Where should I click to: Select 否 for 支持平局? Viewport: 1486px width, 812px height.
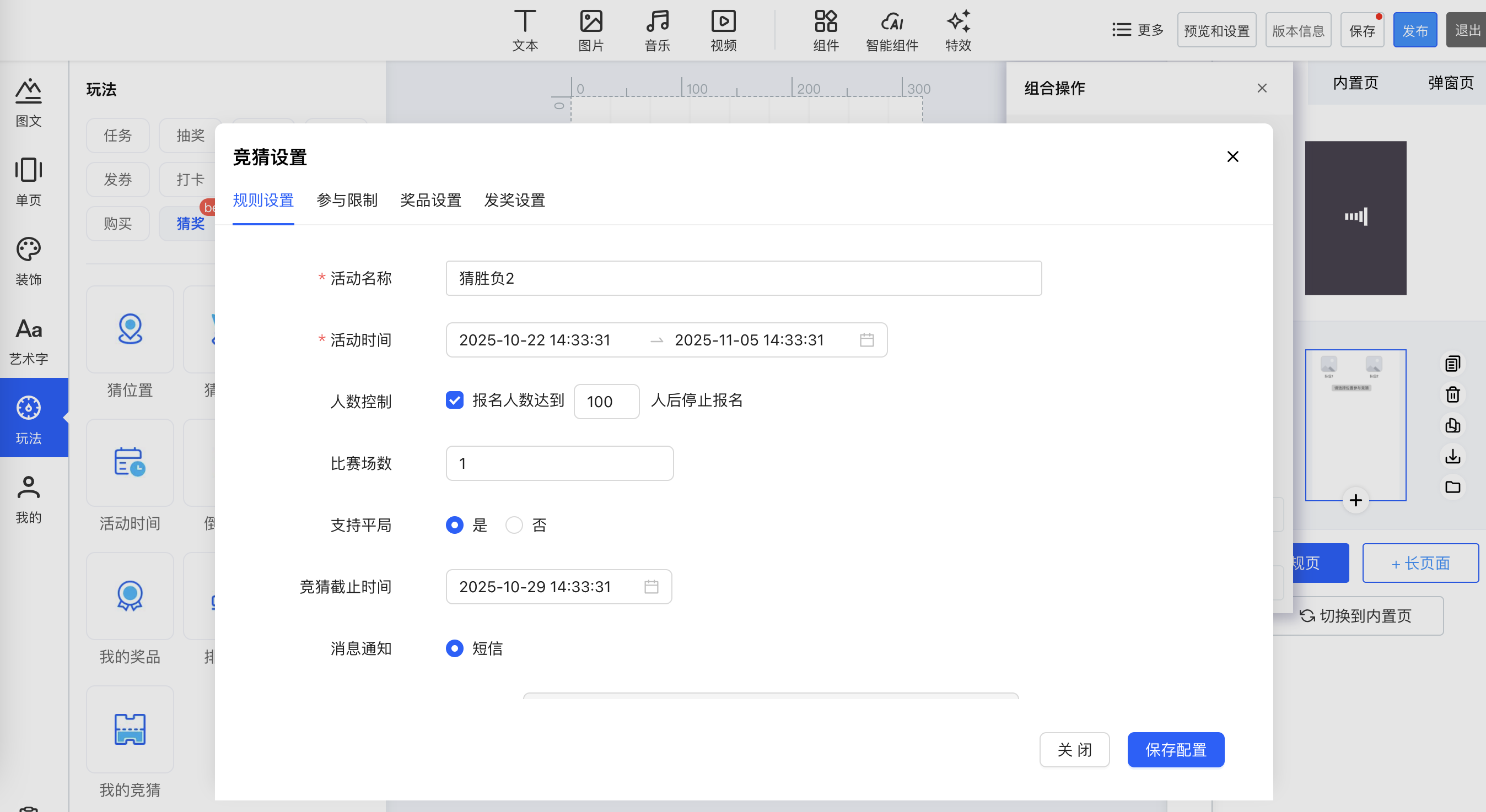tap(514, 525)
